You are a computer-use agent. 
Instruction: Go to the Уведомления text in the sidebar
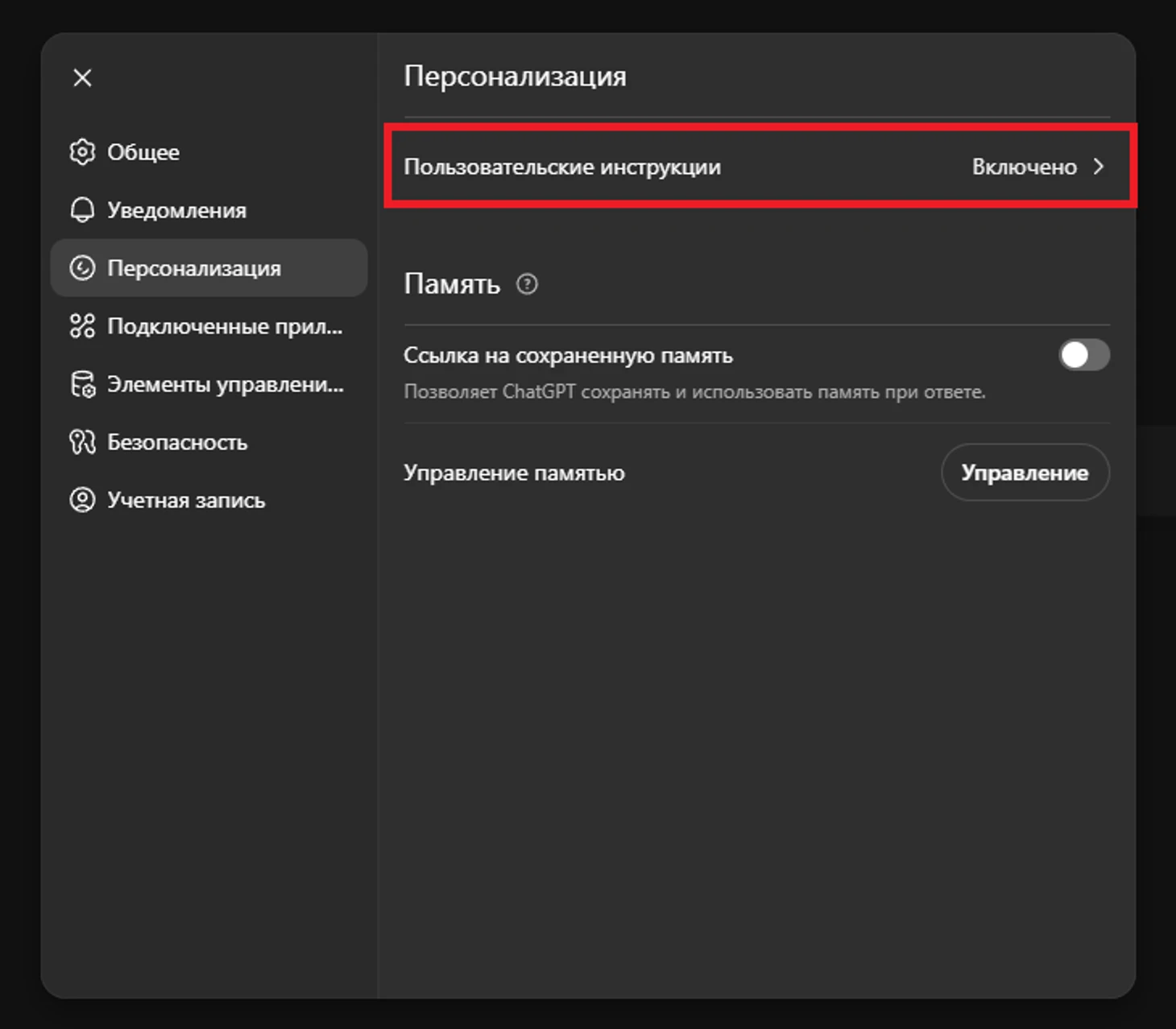coord(176,210)
